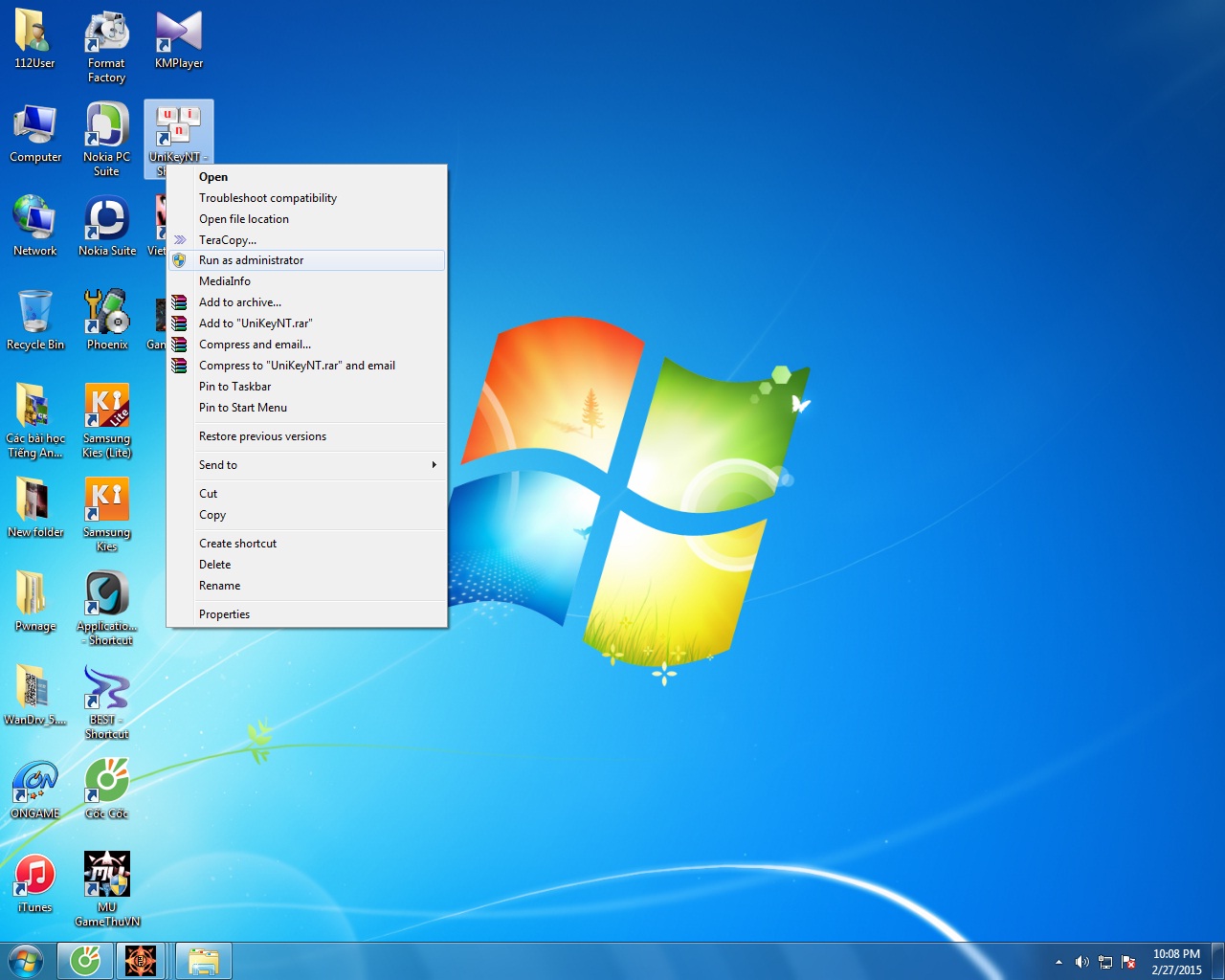Choose Open from the context menu
Image resolution: width=1225 pixels, height=980 pixels.
[x=306, y=177]
